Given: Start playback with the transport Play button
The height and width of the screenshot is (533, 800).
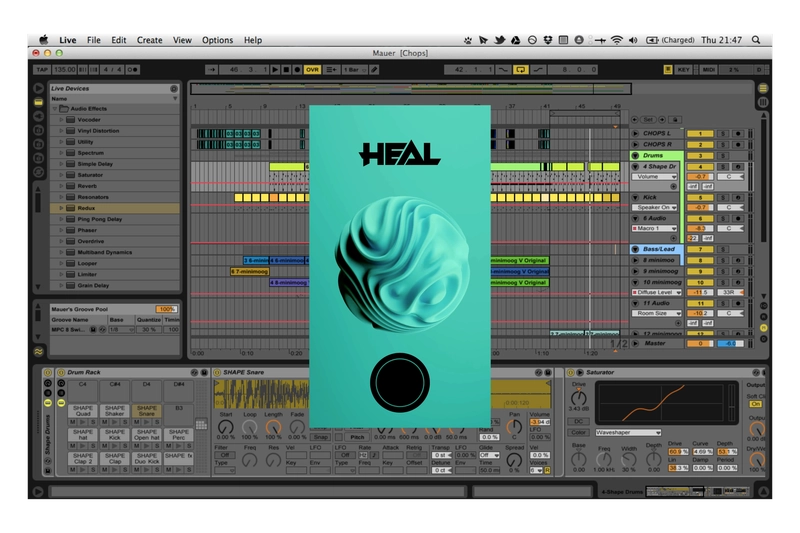Looking at the screenshot, I should 275,69.
